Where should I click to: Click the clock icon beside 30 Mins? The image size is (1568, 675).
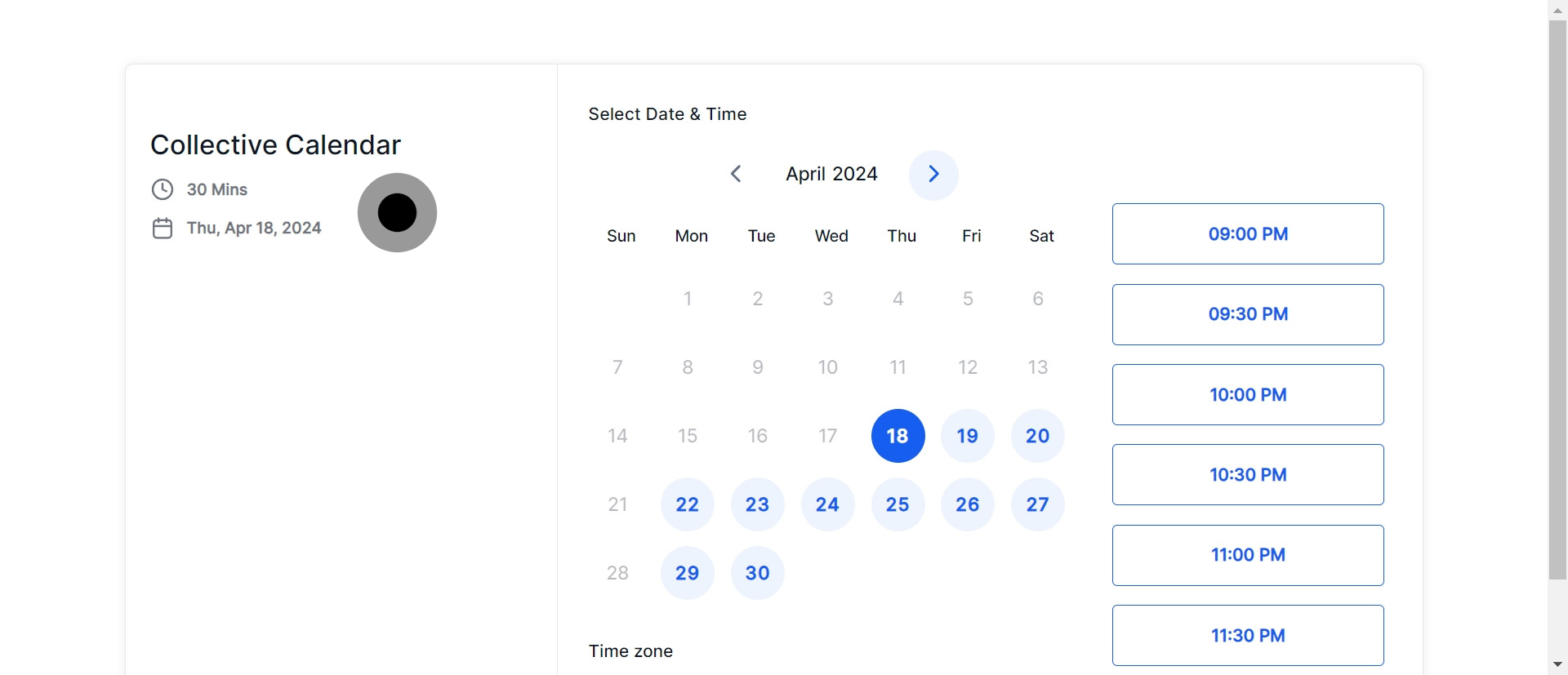point(163,189)
